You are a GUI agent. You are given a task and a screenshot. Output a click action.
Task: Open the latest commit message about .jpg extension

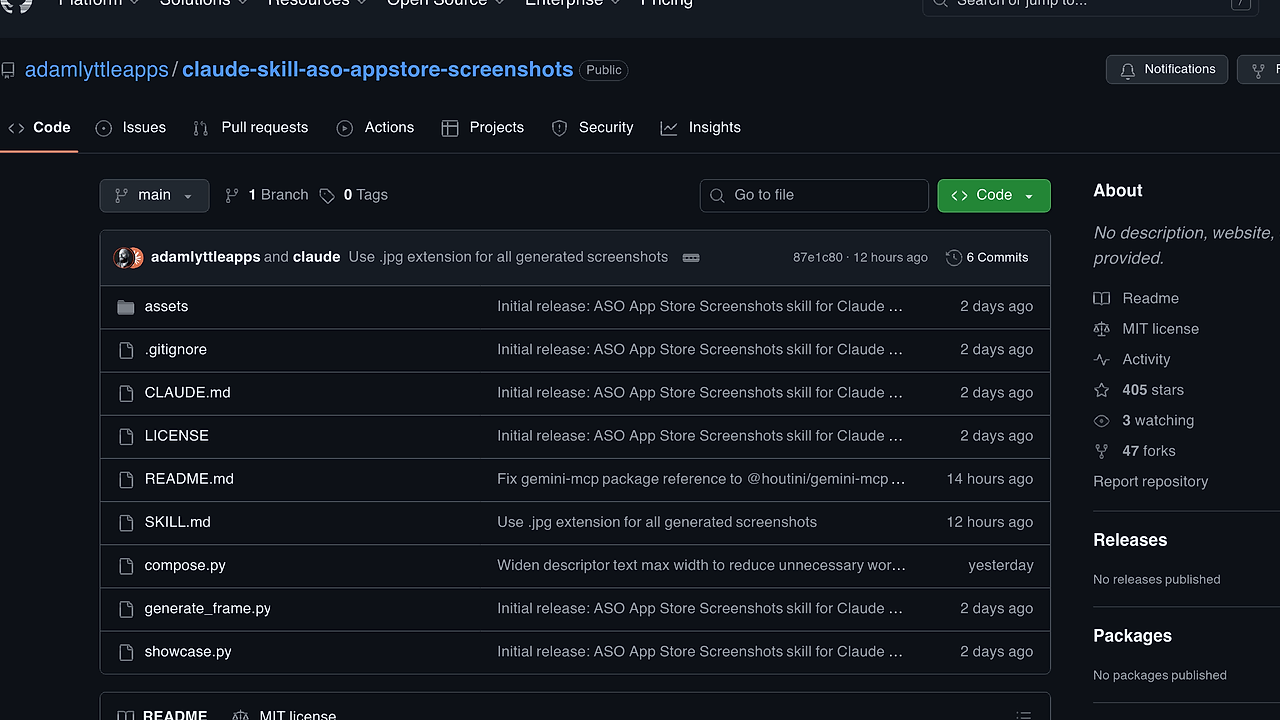(x=508, y=257)
